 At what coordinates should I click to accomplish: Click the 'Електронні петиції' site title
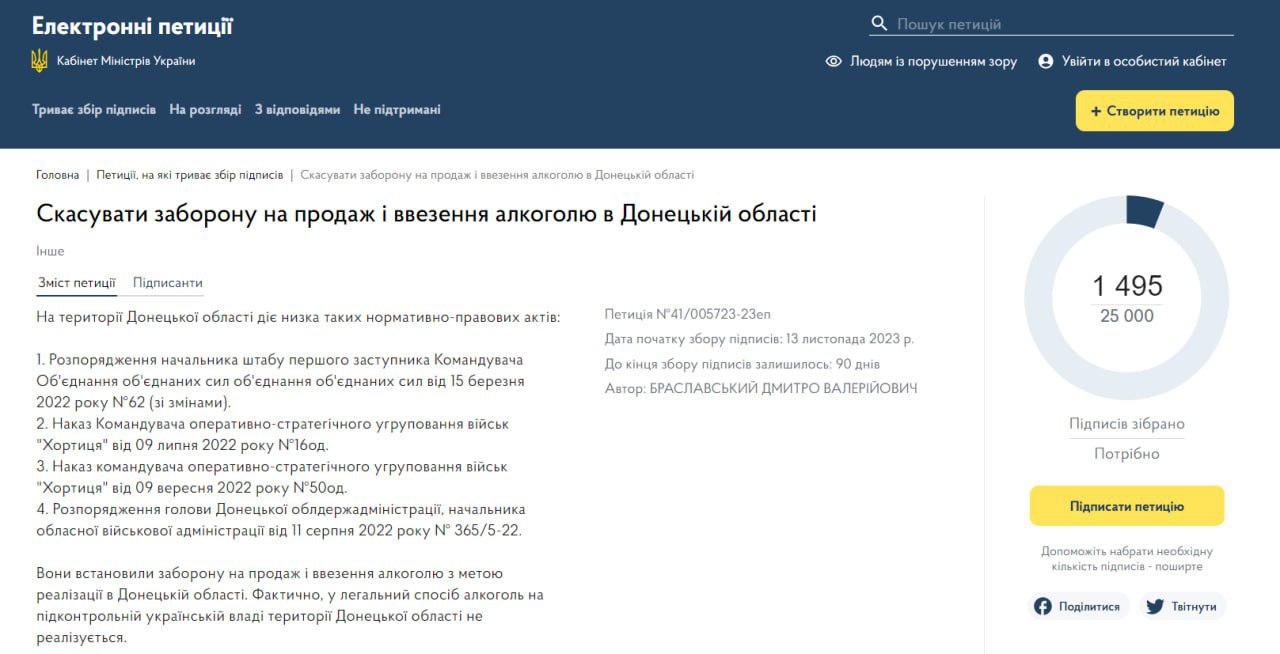point(132,26)
